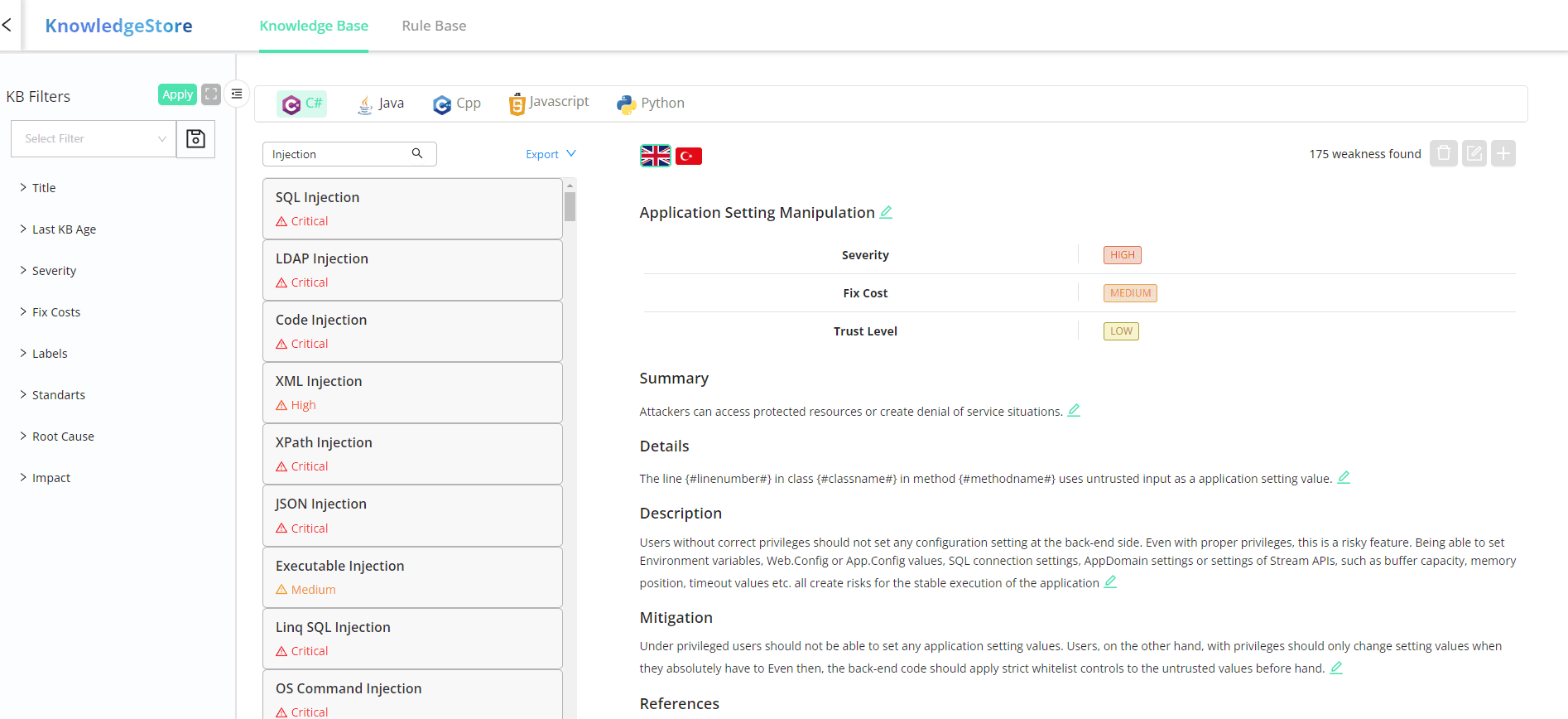The image size is (1568, 719).
Task: Select the Python language tab
Action: coord(651,104)
